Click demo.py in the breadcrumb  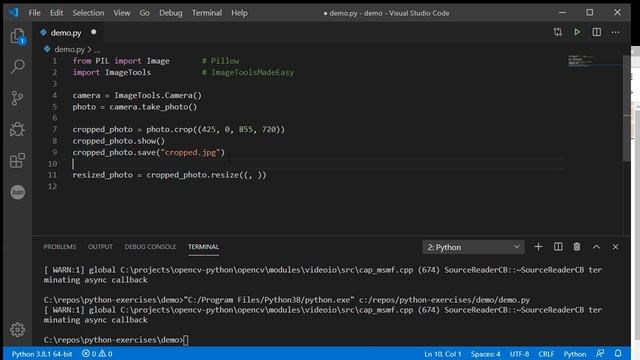pyautogui.click(x=69, y=50)
